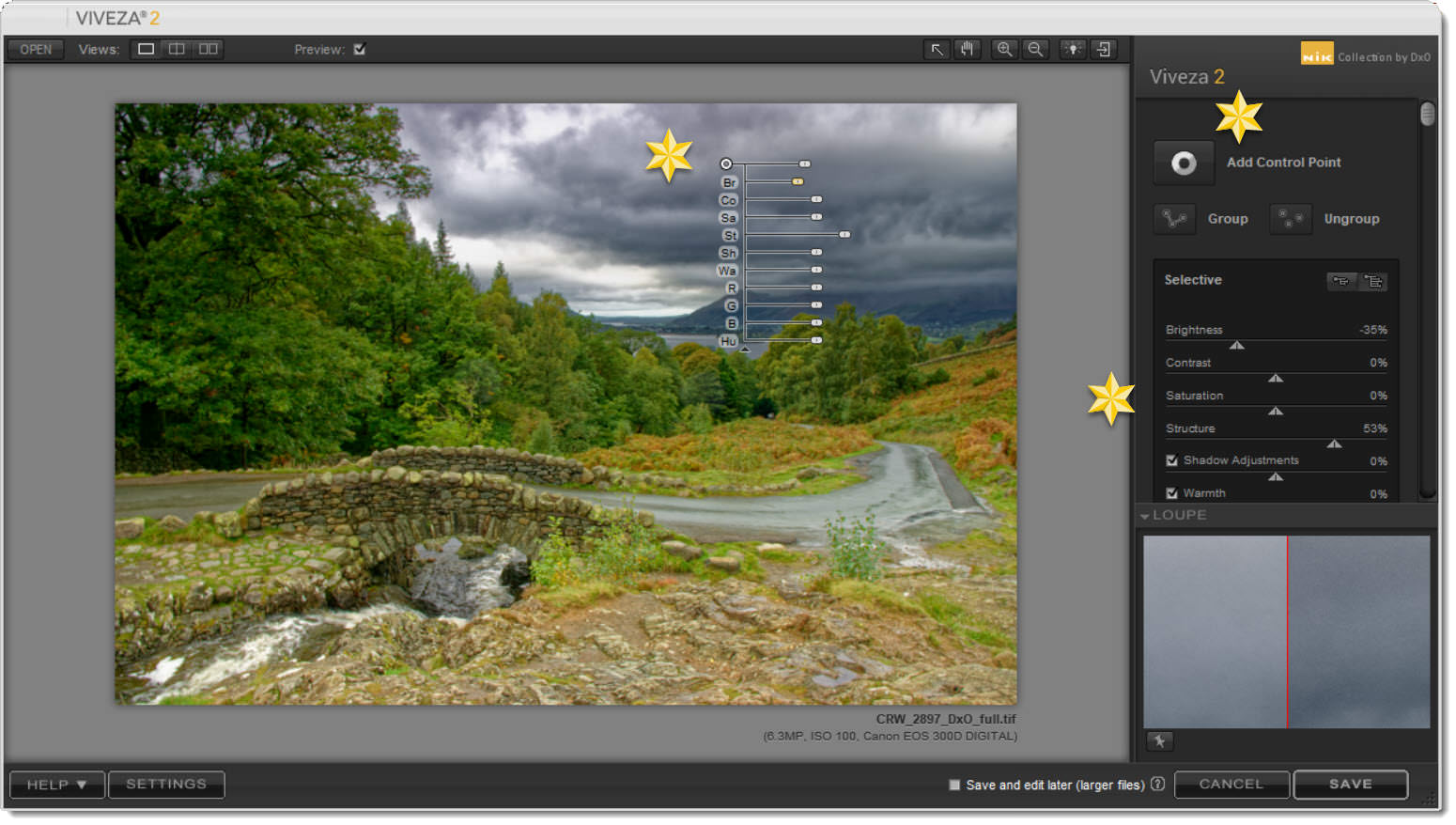
Task: Click Save to apply edits
Action: [x=1351, y=785]
